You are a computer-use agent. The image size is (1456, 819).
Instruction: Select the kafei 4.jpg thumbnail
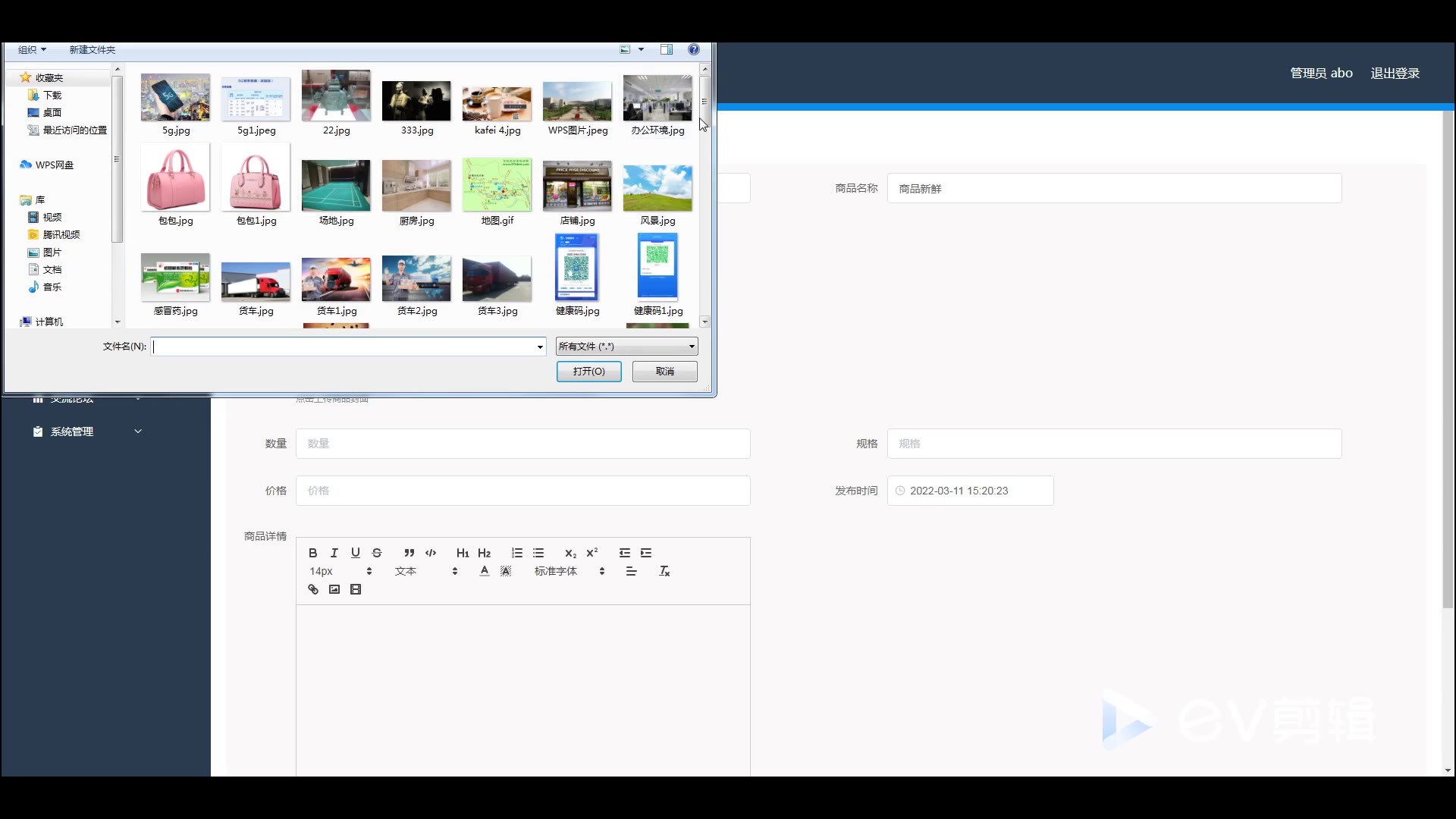(x=497, y=103)
